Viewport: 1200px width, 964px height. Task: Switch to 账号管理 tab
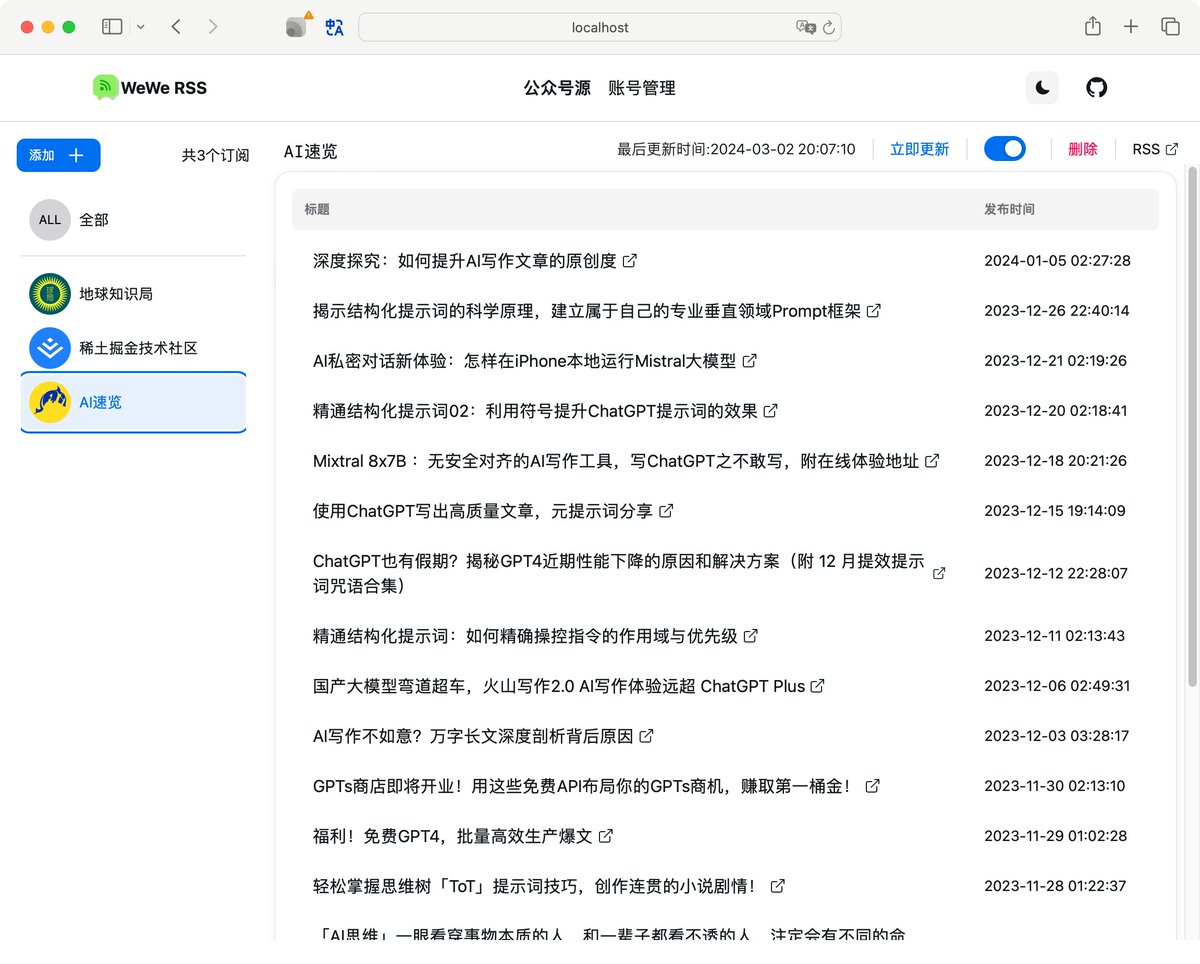pos(642,88)
